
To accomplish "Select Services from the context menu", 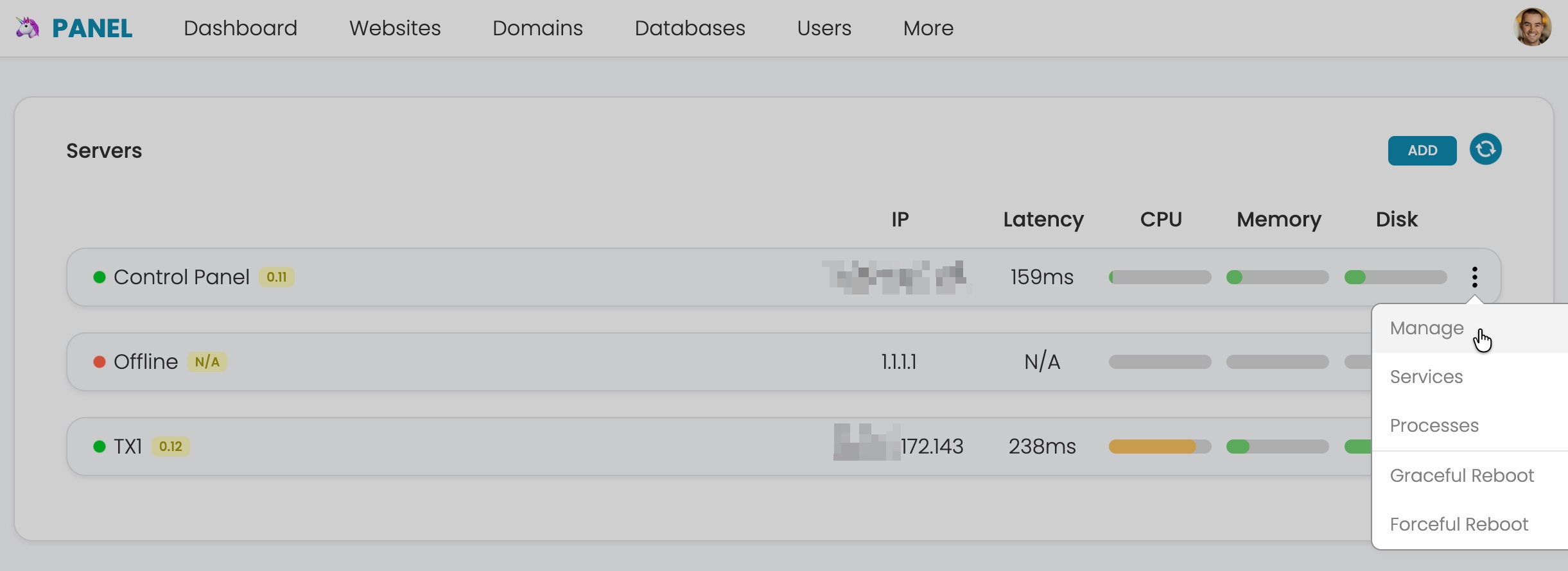I will 1426,377.
